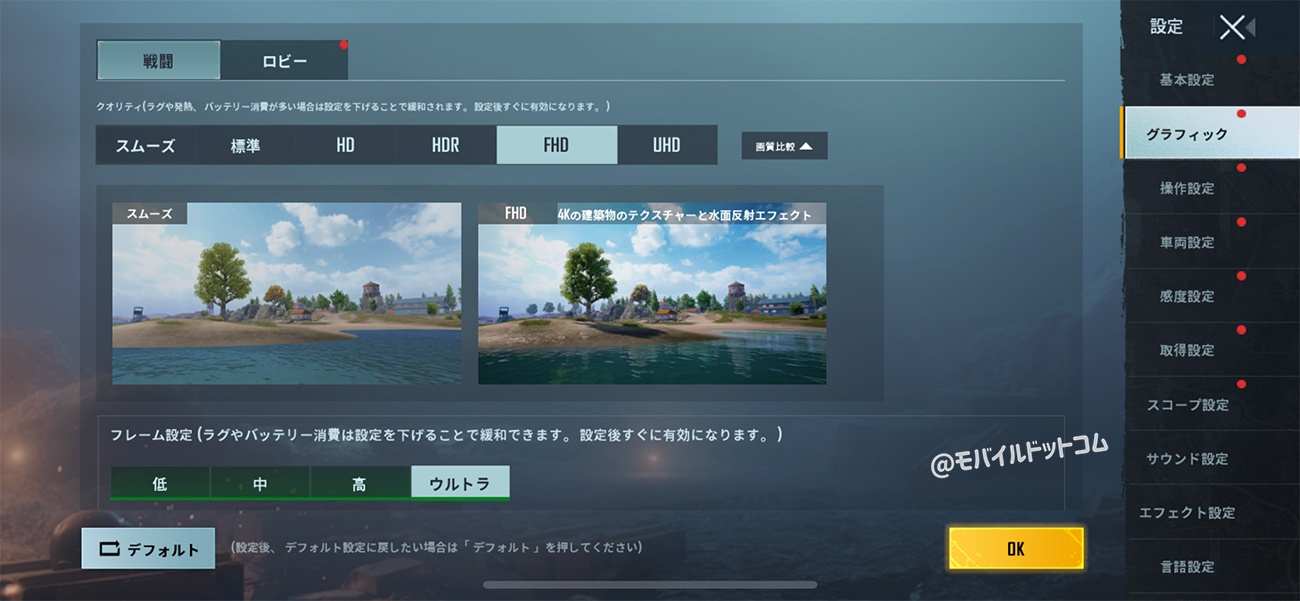Select FHD graphics quality
1300x601 pixels.
[x=557, y=145]
